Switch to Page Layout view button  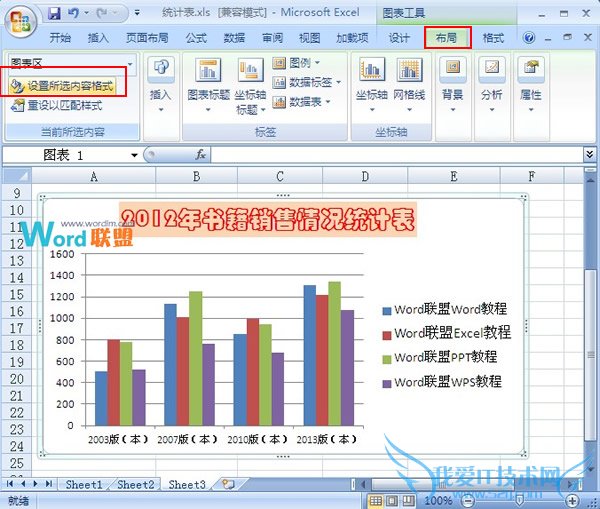click(392, 501)
